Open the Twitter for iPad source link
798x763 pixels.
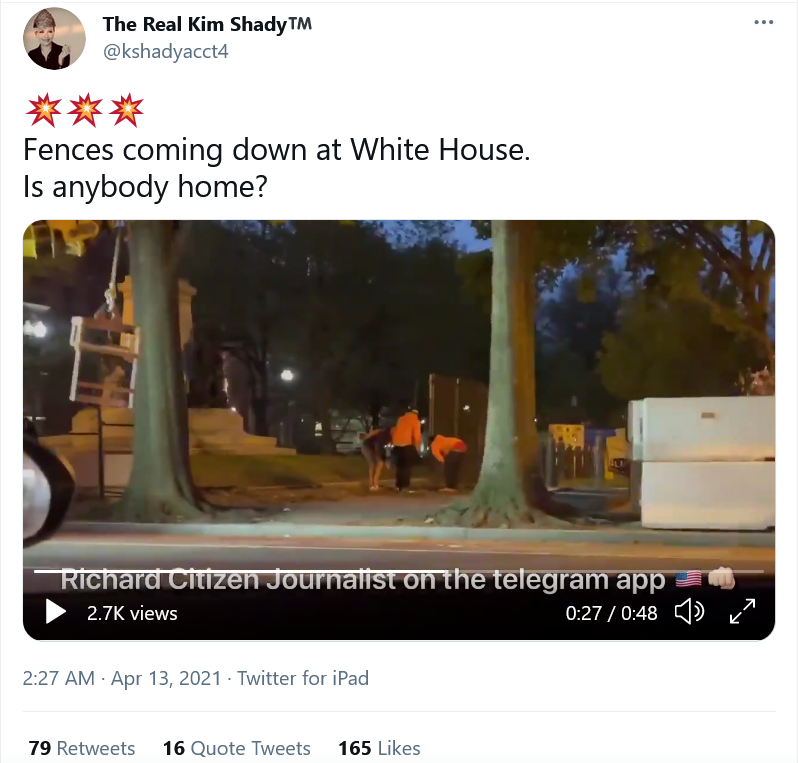[x=303, y=678]
